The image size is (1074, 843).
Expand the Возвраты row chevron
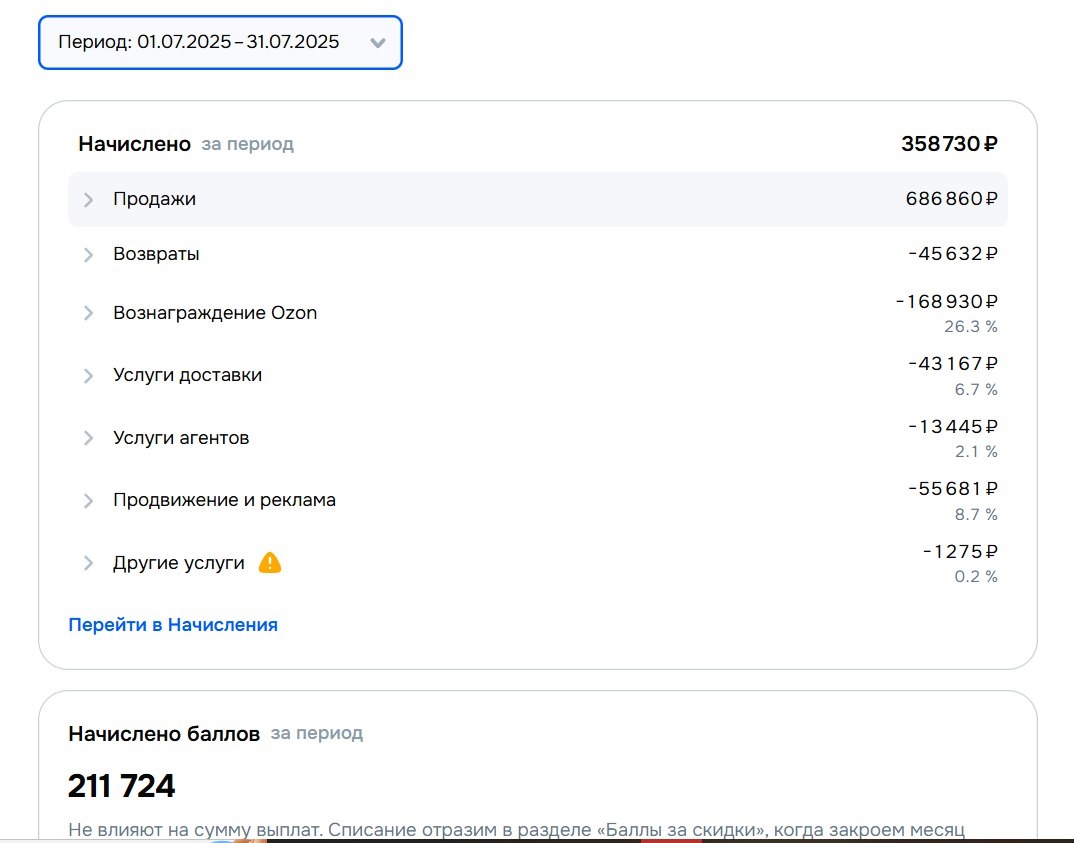(x=88, y=255)
